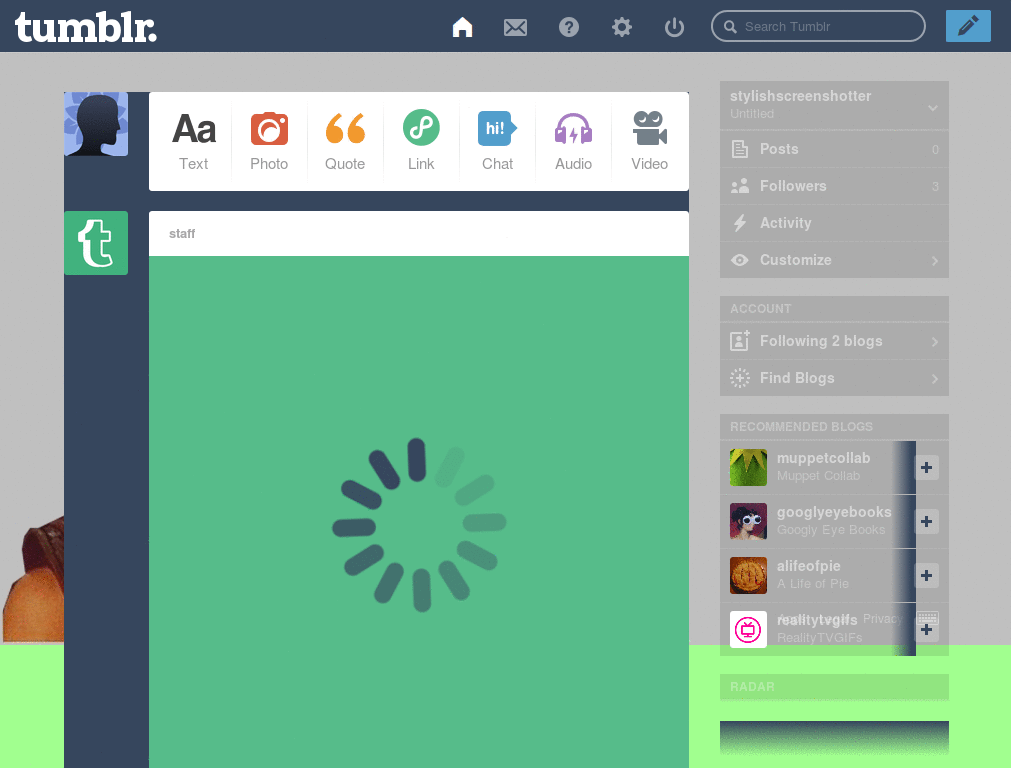This screenshot has height=768, width=1024.
Task: Log out with the power icon
Action: click(x=674, y=27)
